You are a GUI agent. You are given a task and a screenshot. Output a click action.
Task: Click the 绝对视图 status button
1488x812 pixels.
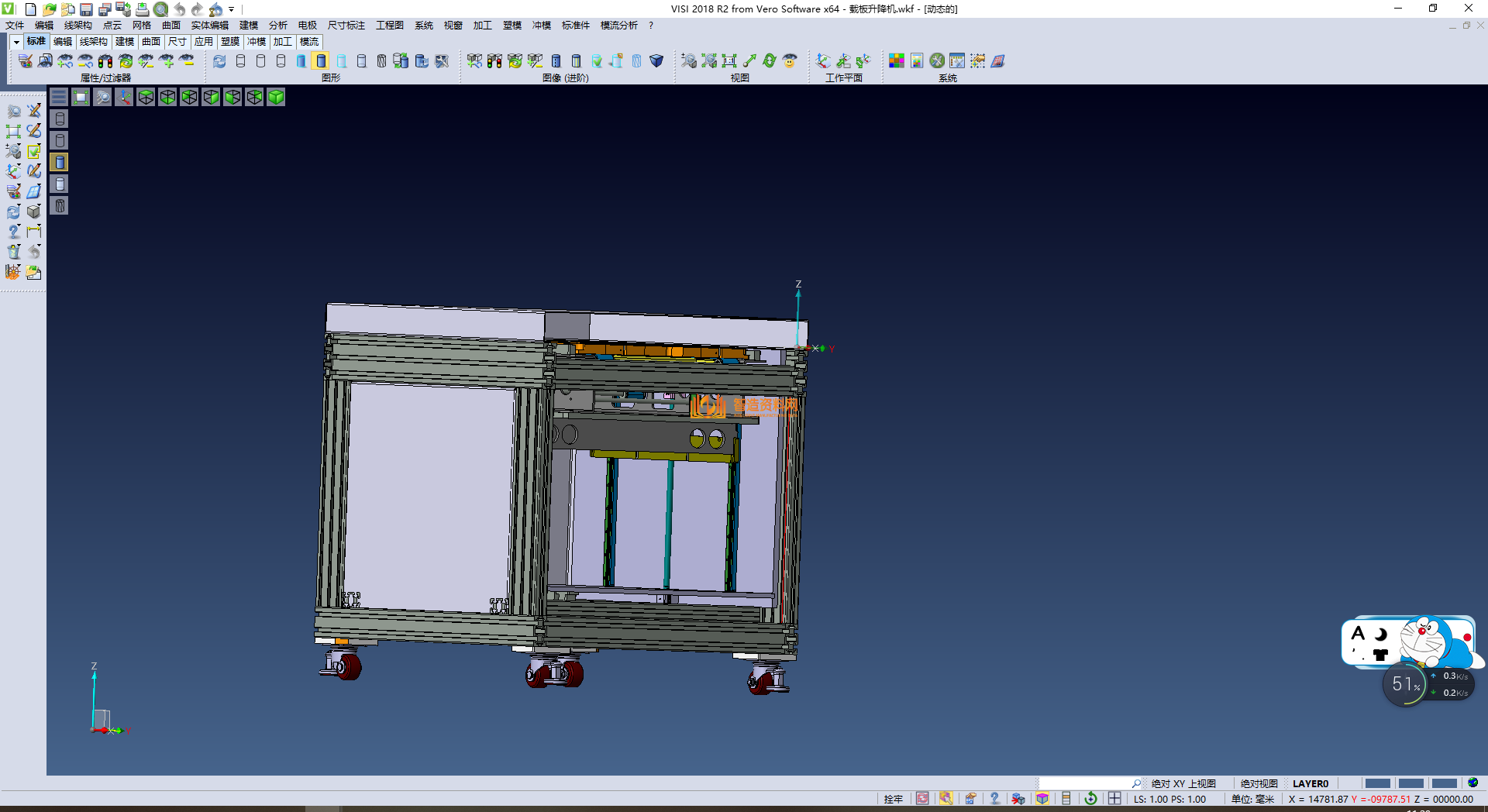[1259, 783]
